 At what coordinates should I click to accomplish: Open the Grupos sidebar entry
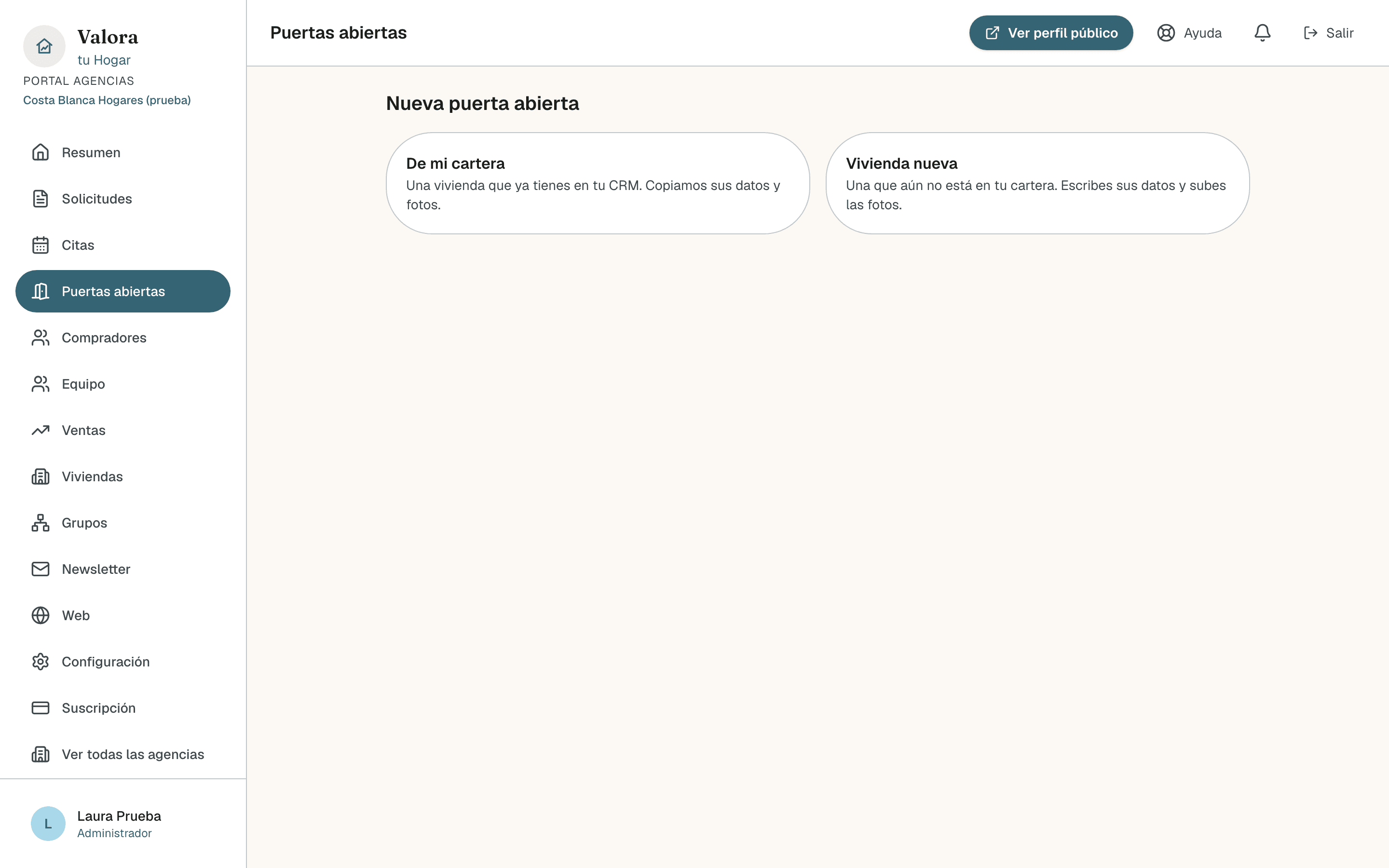[123, 523]
